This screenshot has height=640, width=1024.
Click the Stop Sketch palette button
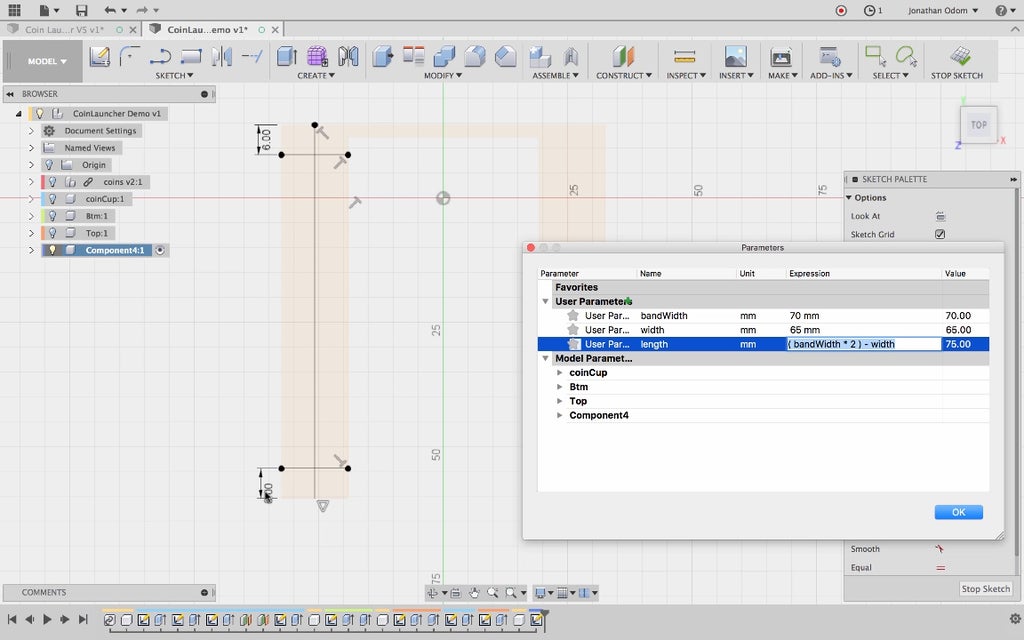coord(985,589)
